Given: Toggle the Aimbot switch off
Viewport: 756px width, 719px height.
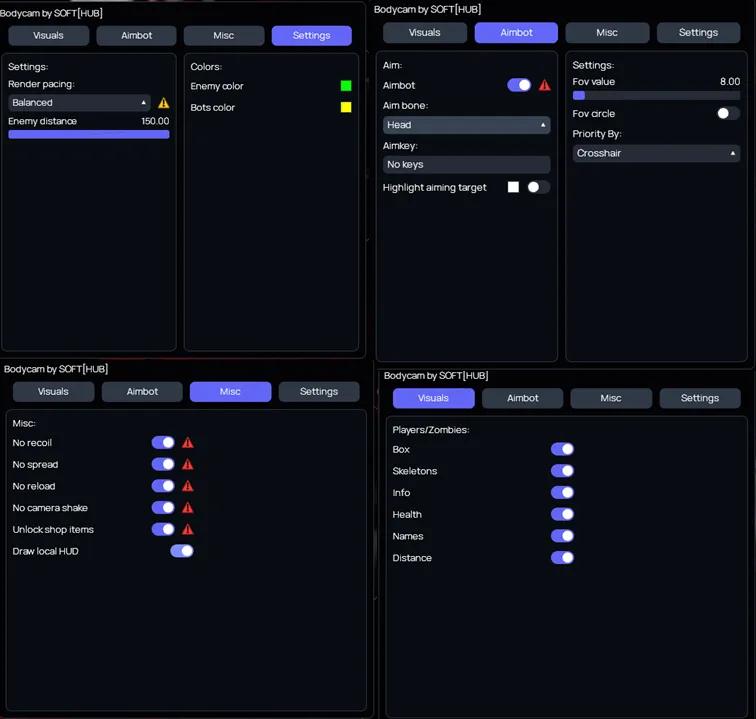Looking at the screenshot, I should [x=519, y=85].
